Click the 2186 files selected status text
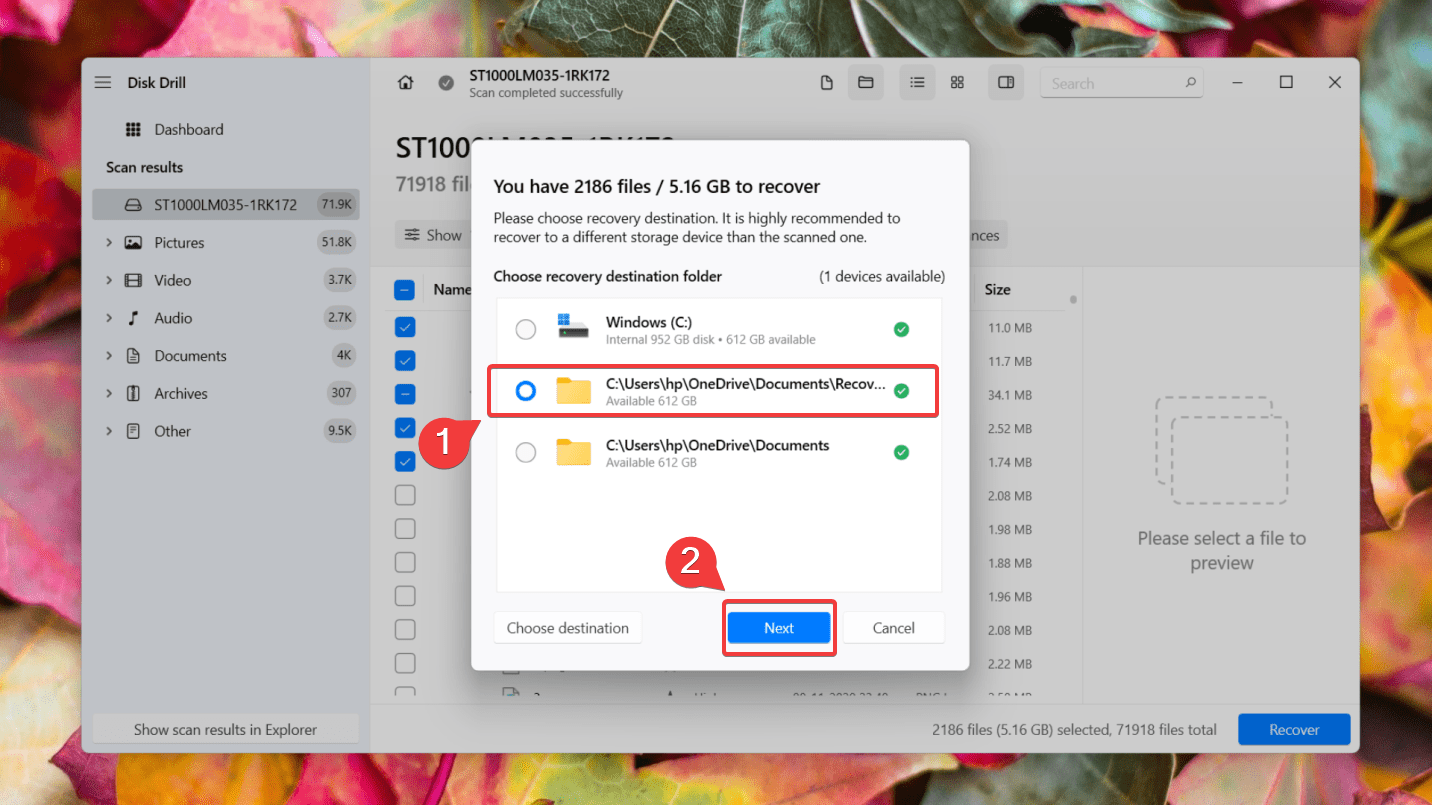 coord(1074,730)
